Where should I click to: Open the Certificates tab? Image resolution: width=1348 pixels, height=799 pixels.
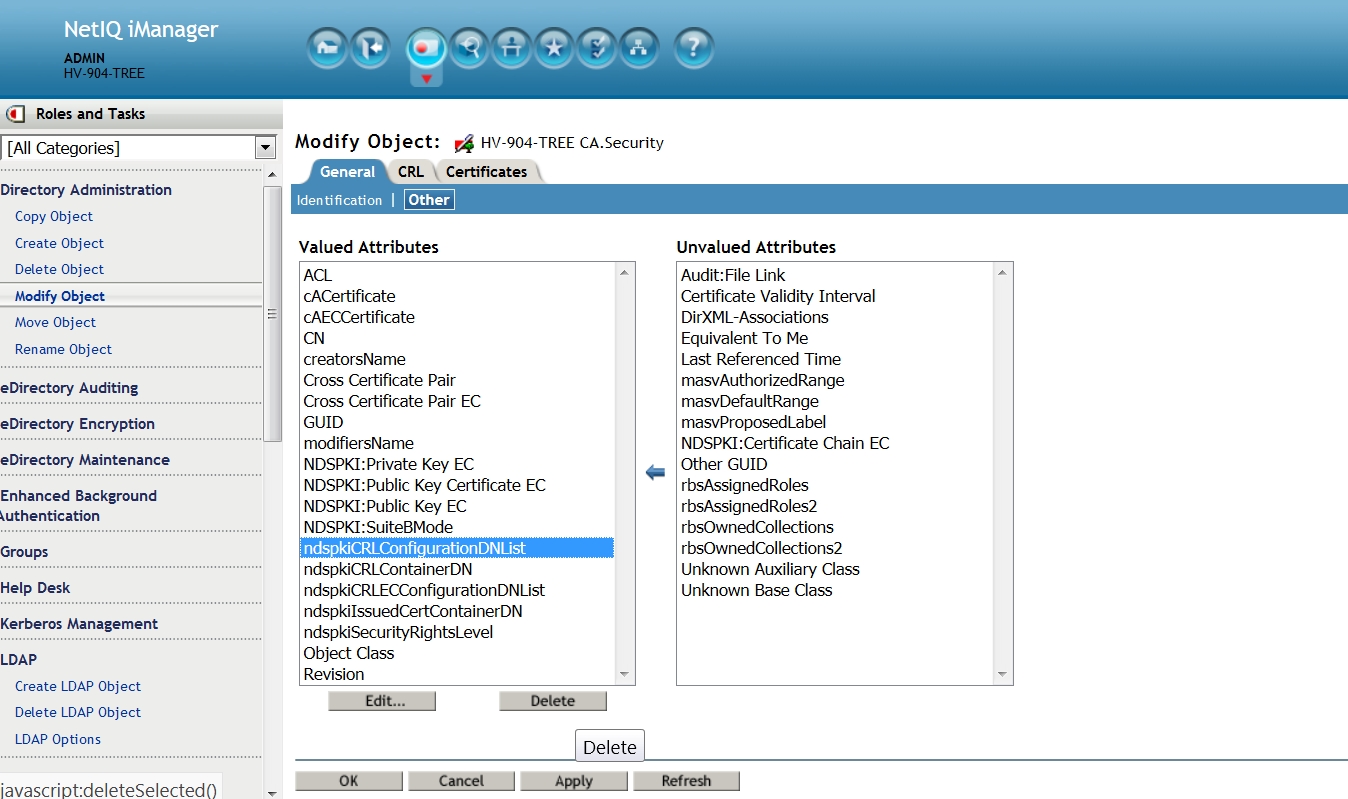[x=487, y=172]
